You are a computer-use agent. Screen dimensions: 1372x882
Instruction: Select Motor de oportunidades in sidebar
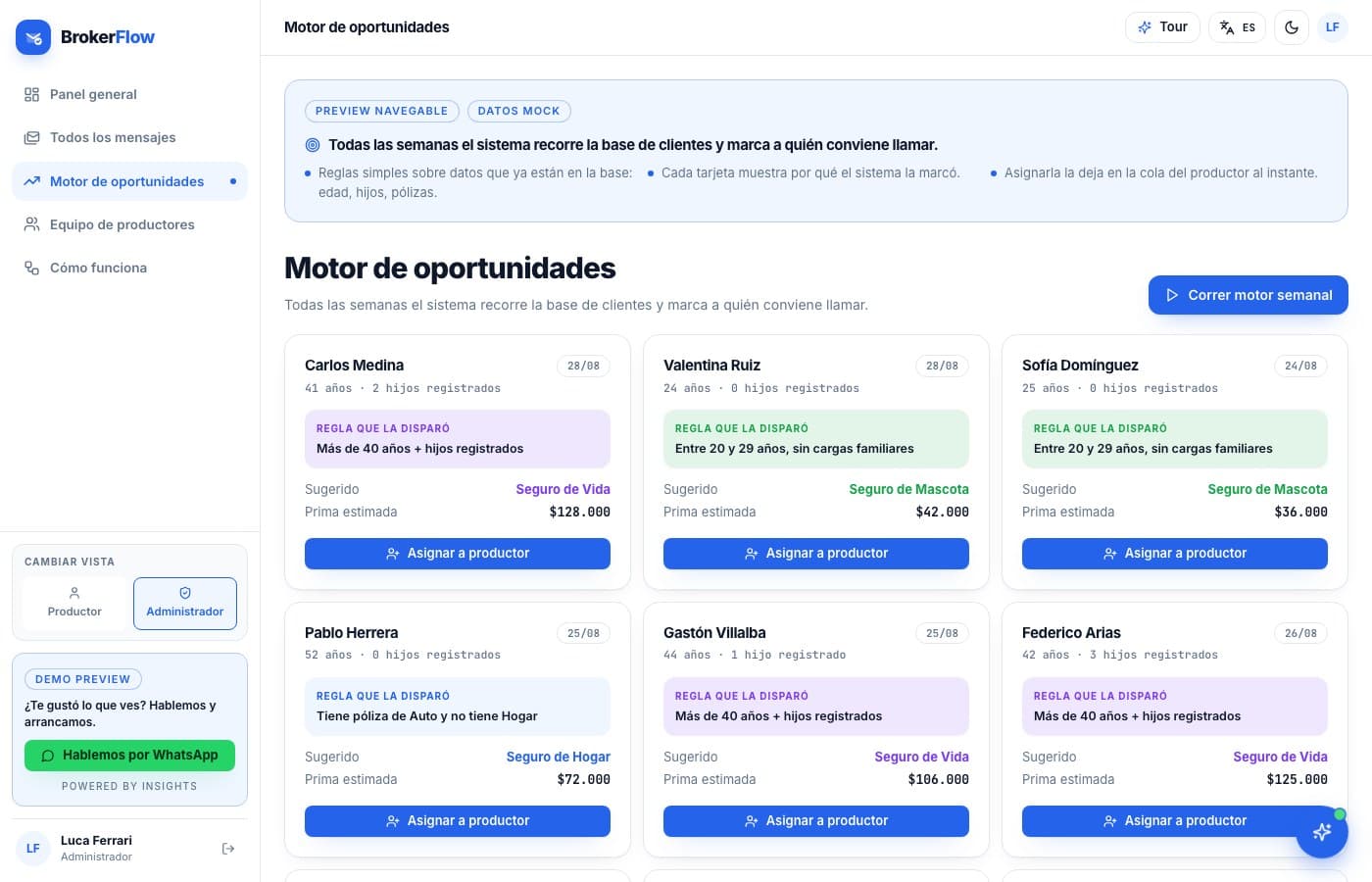(129, 181)
